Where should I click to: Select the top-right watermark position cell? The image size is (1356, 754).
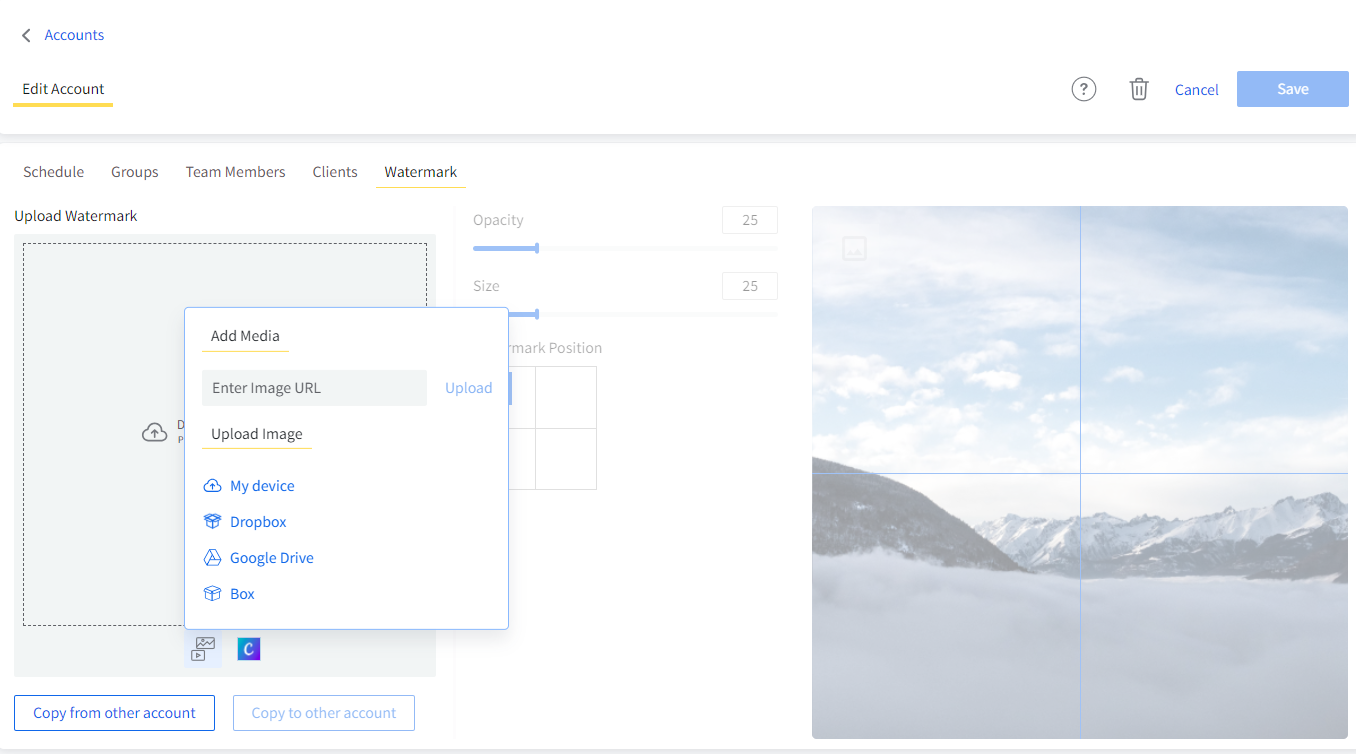(566, 397)
